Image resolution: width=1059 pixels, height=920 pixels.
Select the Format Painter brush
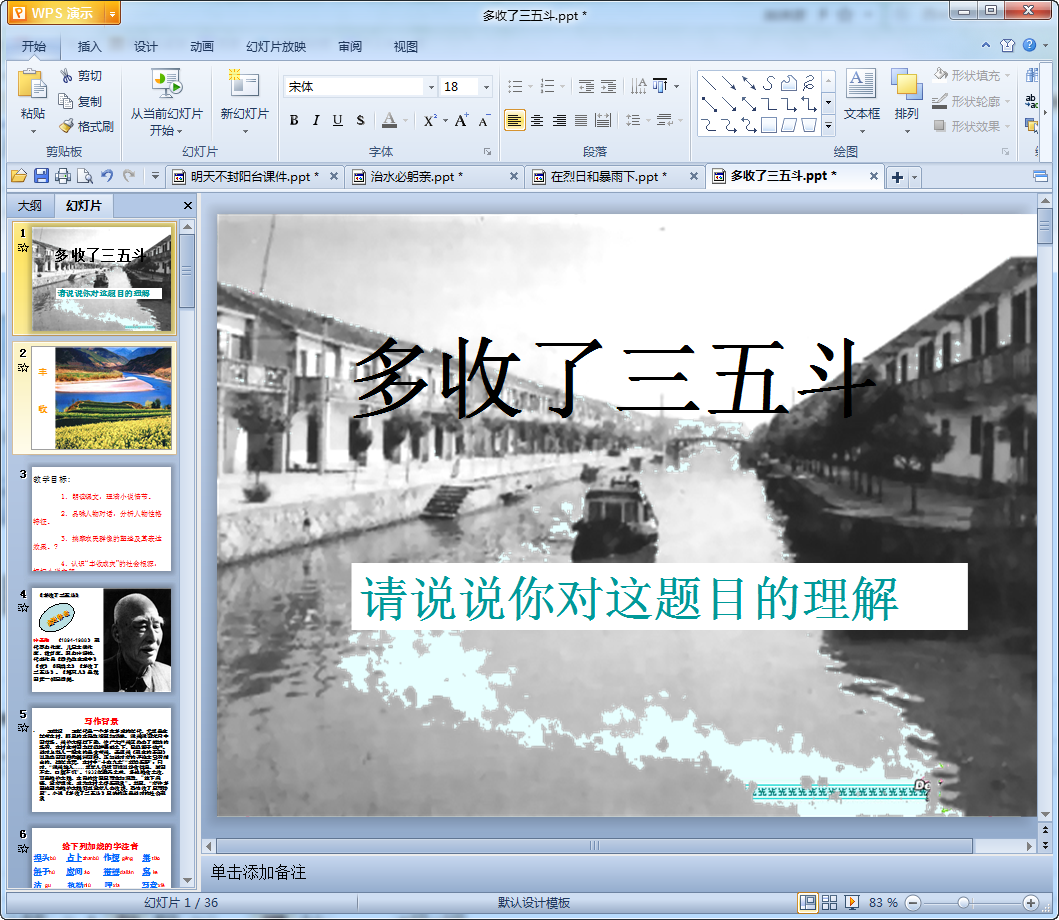tap(66, 126)
